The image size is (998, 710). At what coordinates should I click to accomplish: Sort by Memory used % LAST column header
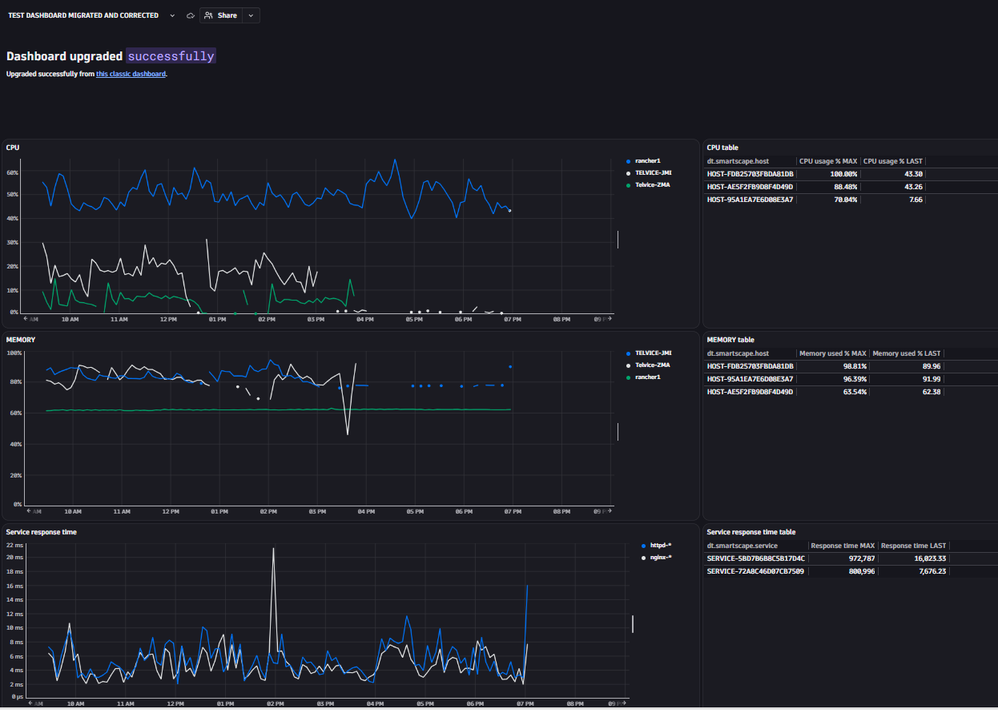[906, 353]
